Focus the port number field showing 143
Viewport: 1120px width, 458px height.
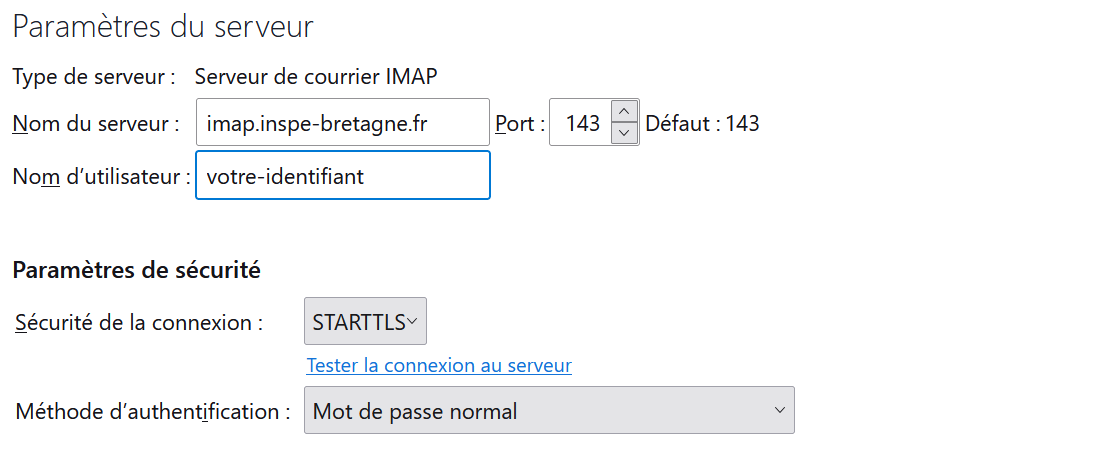[x=580, y=123]
